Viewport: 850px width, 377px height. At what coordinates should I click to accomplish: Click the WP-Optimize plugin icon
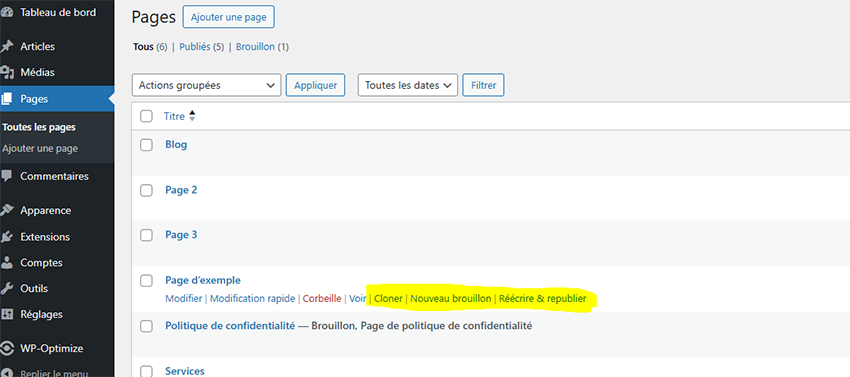[x=7, y=348]
